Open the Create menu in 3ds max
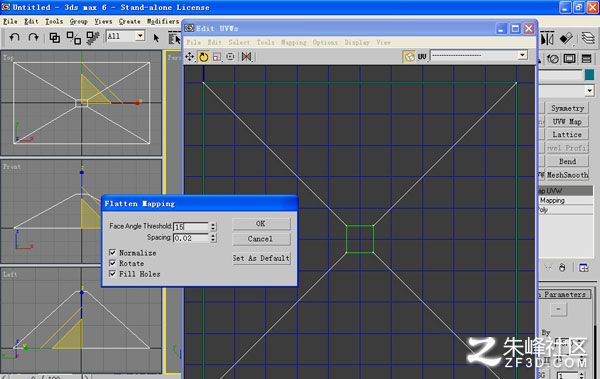The image size is (600, 379). (130, 21)
